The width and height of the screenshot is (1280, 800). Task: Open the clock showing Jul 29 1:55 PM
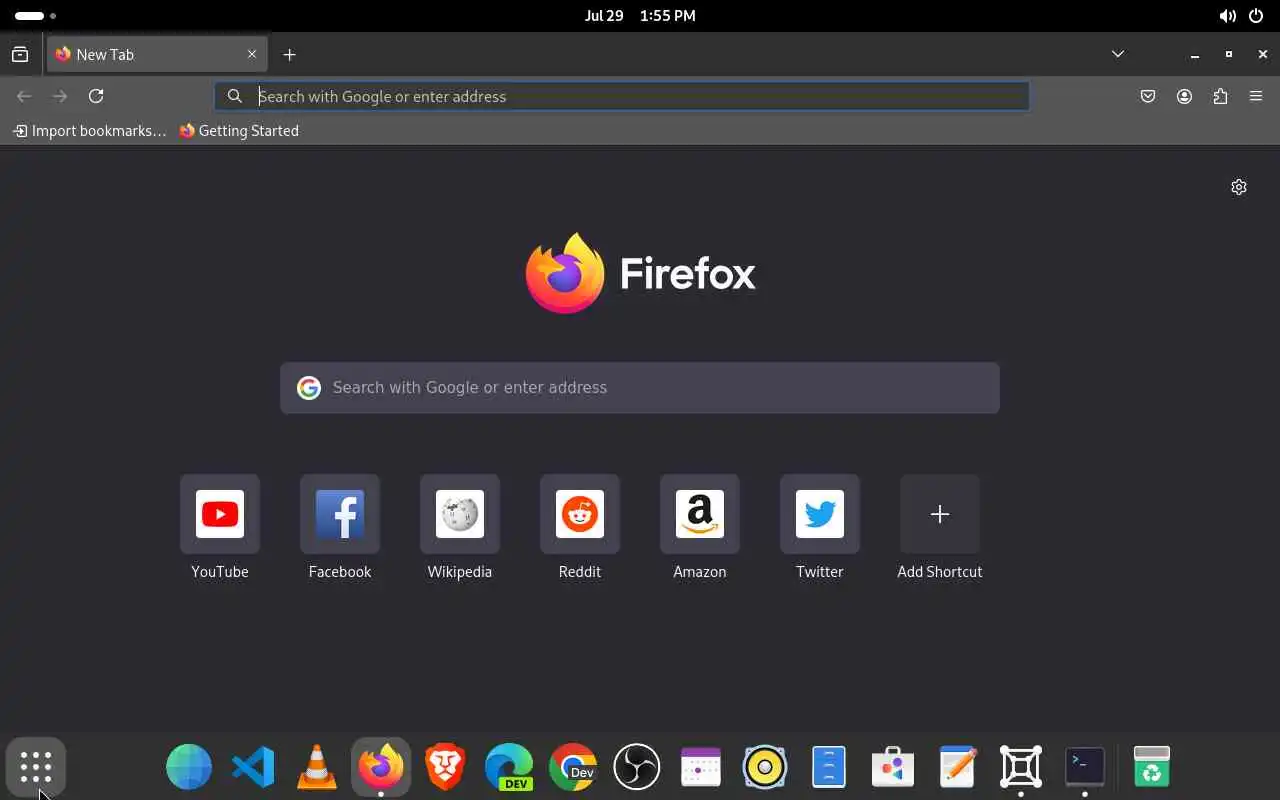point(640,16)
